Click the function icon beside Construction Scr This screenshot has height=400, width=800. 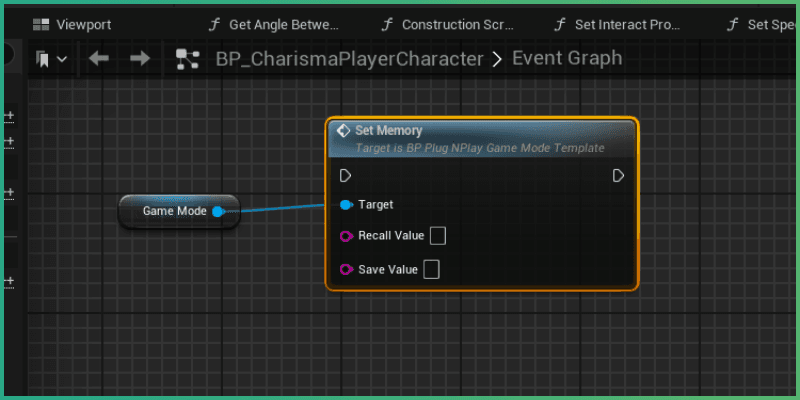point(388,24)
